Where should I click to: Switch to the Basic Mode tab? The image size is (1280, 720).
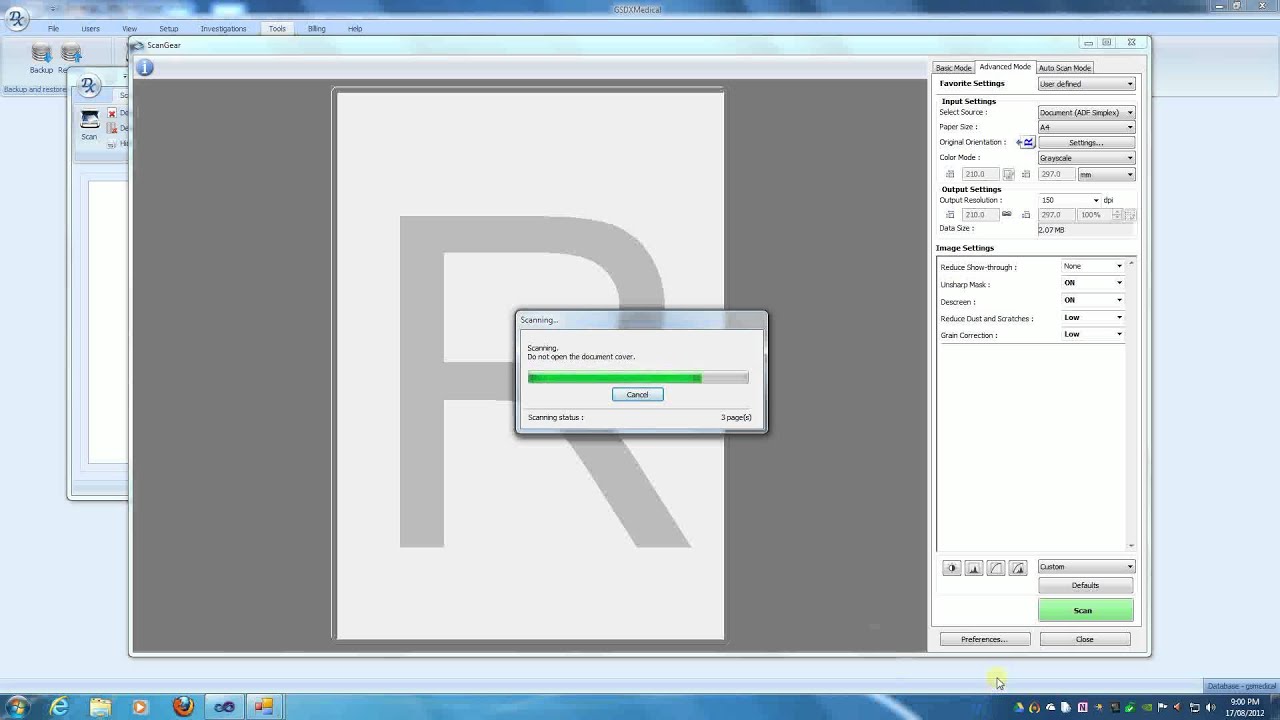point(953,68)
